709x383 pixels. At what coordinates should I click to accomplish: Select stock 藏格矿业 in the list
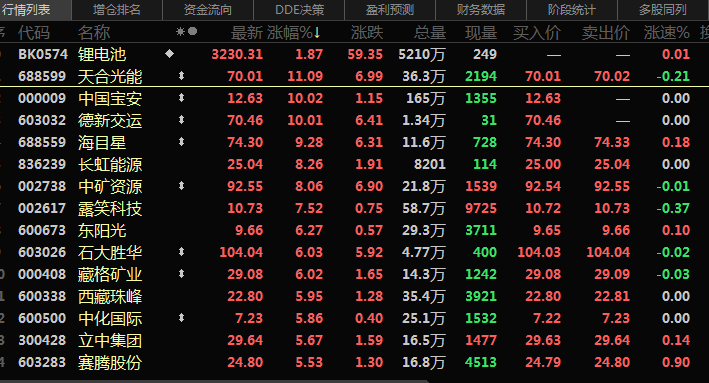pyautogui.click(x=110, y=274)
